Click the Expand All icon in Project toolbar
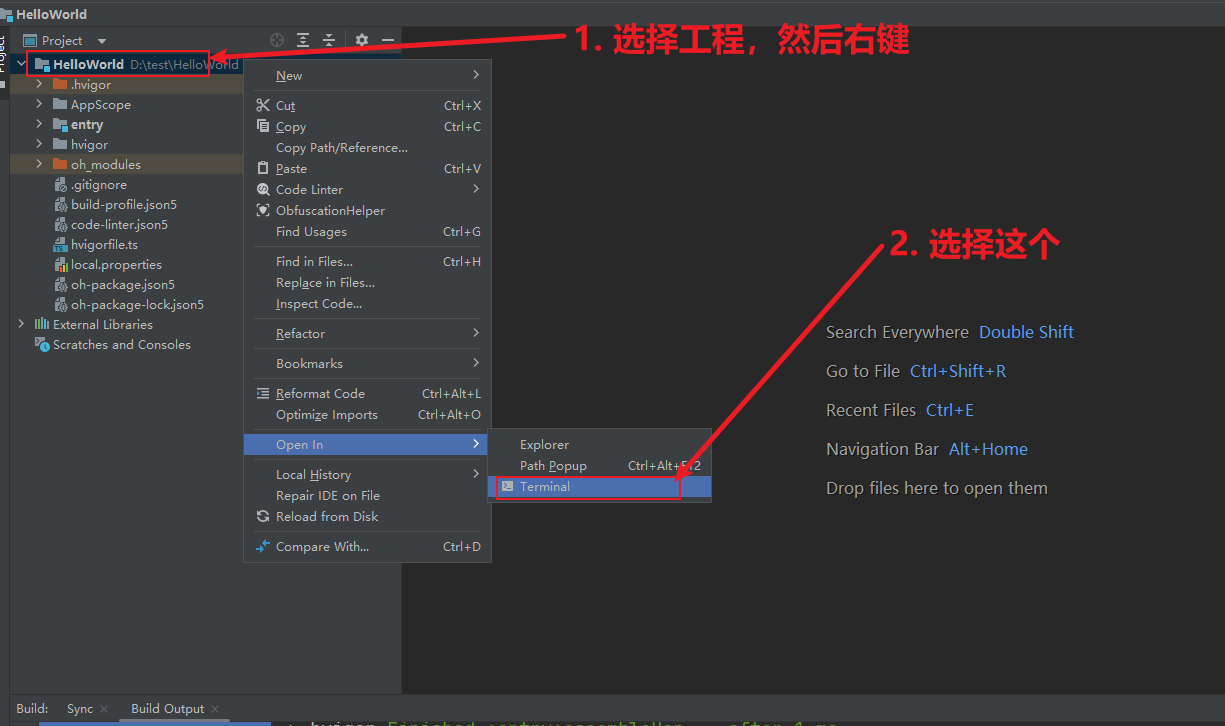The height and width of the screenshot is (726, 1225). [304, 40]
